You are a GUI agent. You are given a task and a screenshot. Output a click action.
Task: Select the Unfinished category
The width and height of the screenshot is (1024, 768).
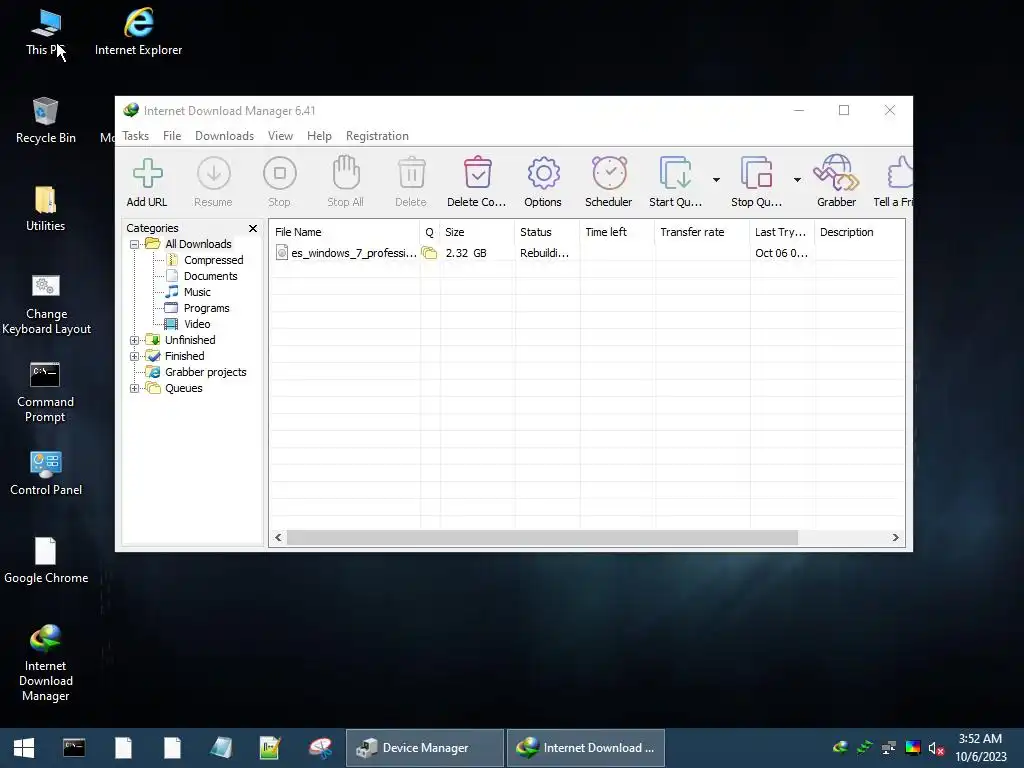tap(190, 340)
